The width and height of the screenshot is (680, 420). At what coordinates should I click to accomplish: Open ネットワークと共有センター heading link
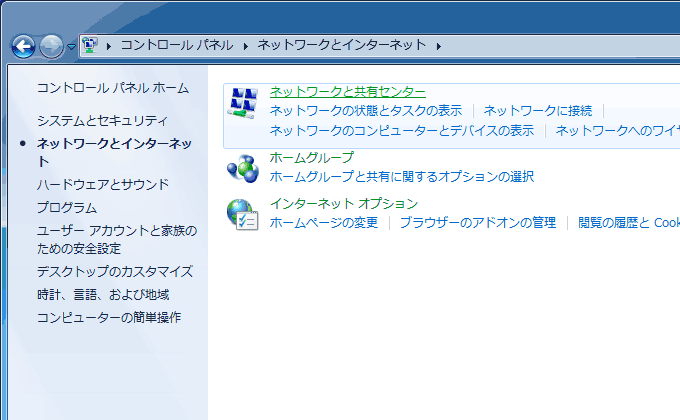348,92
